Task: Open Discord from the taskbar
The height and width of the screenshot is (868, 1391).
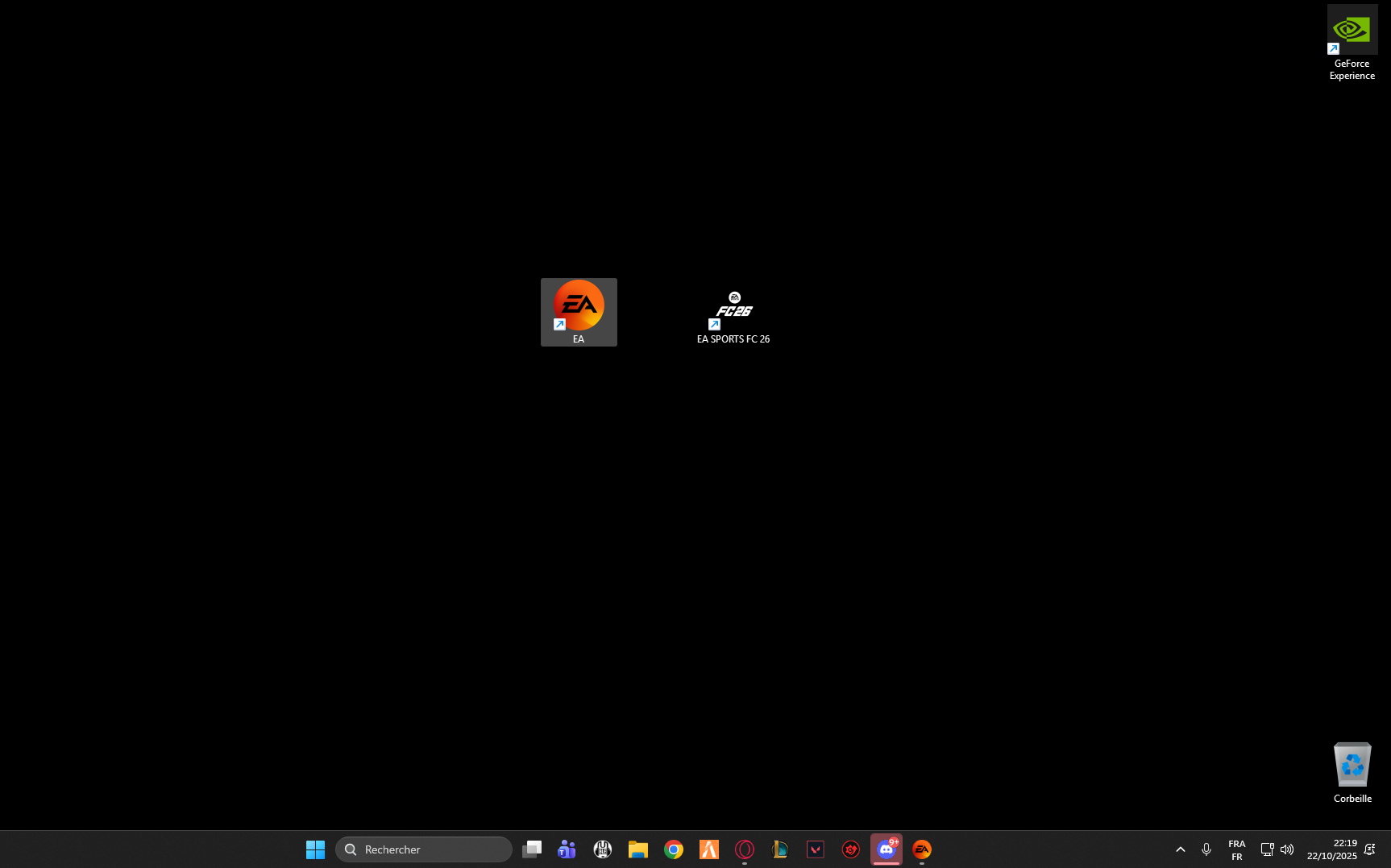Action: coord(887,849)
